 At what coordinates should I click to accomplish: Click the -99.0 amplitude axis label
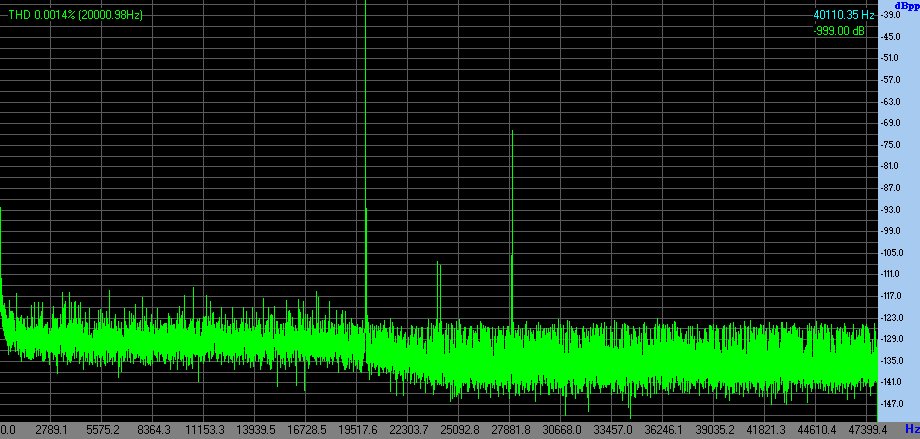click(x=891, y=231)
